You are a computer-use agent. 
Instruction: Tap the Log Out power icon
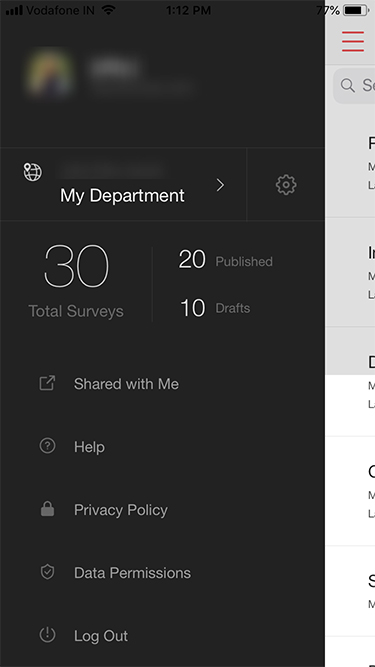(47, 635)
